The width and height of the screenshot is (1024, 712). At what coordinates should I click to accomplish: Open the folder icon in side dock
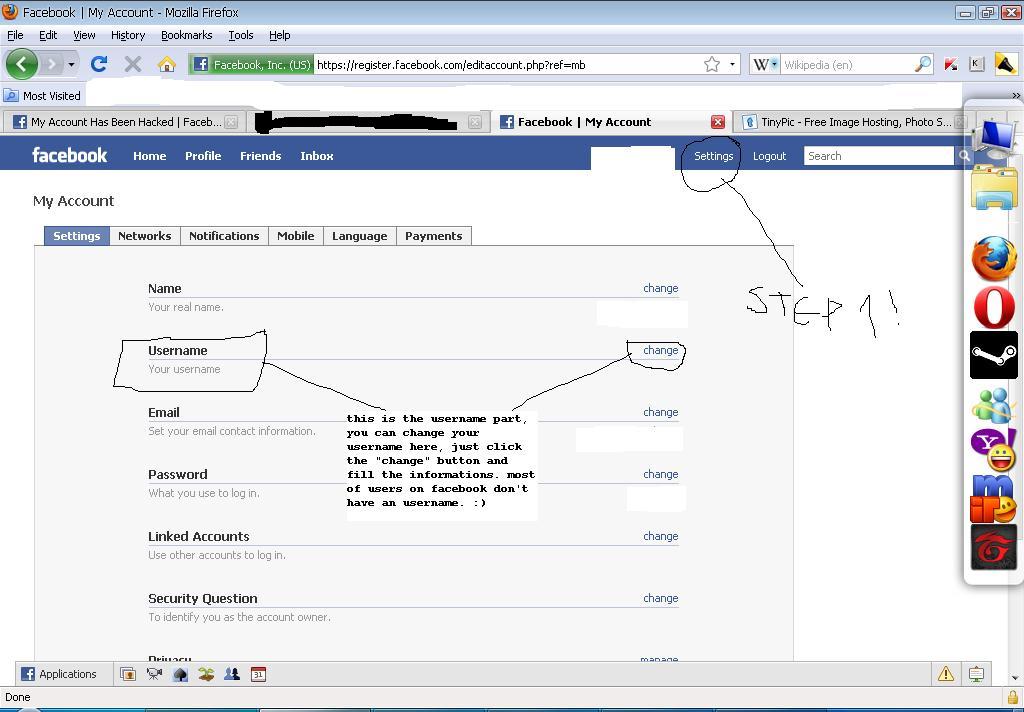994,187
